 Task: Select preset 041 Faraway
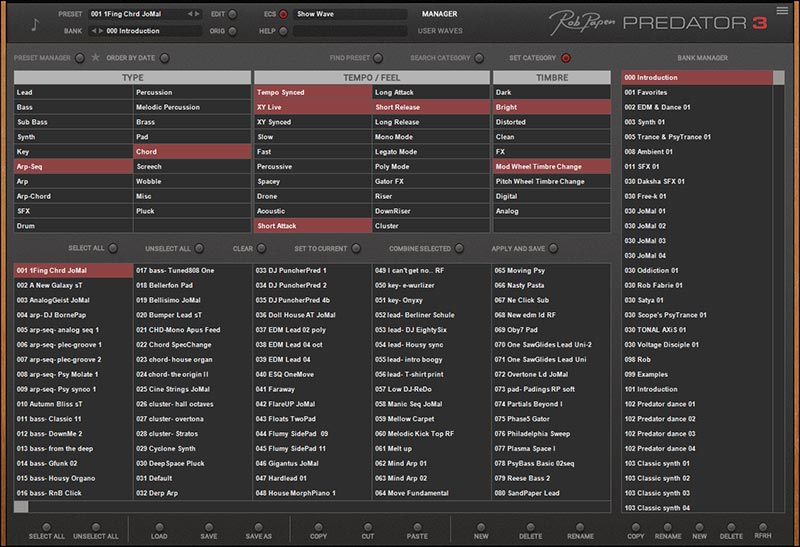[x=312, y=389]
